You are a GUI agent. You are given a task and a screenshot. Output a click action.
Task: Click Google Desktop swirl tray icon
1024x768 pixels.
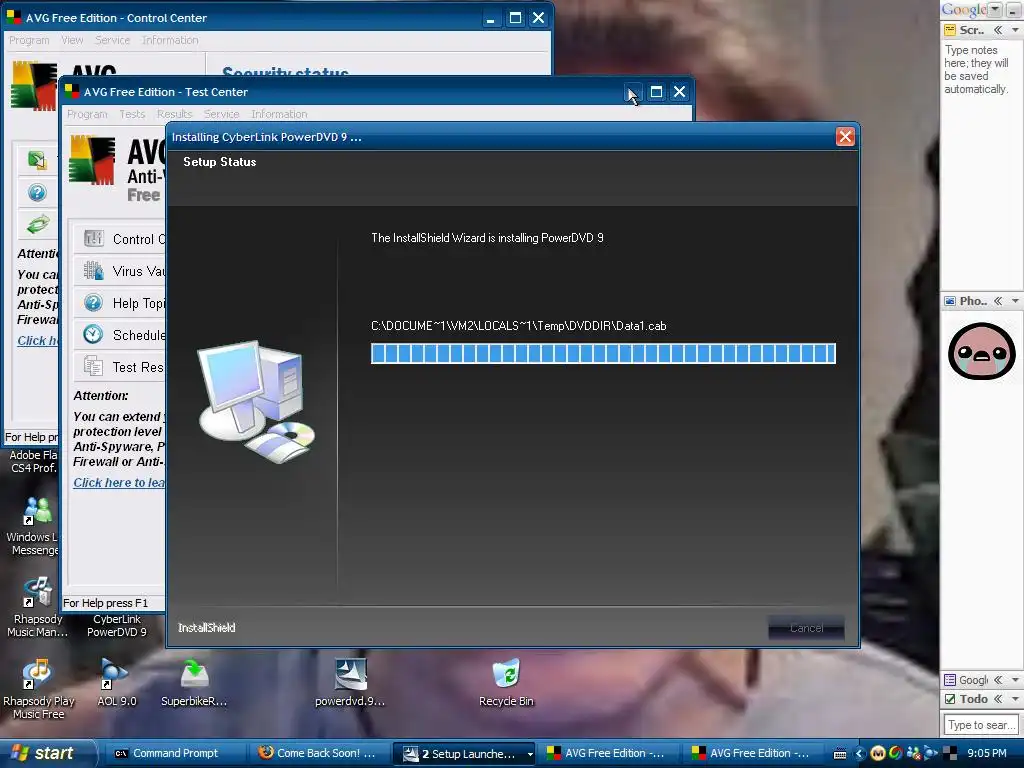pyautogui.click(x=895, y=754)
